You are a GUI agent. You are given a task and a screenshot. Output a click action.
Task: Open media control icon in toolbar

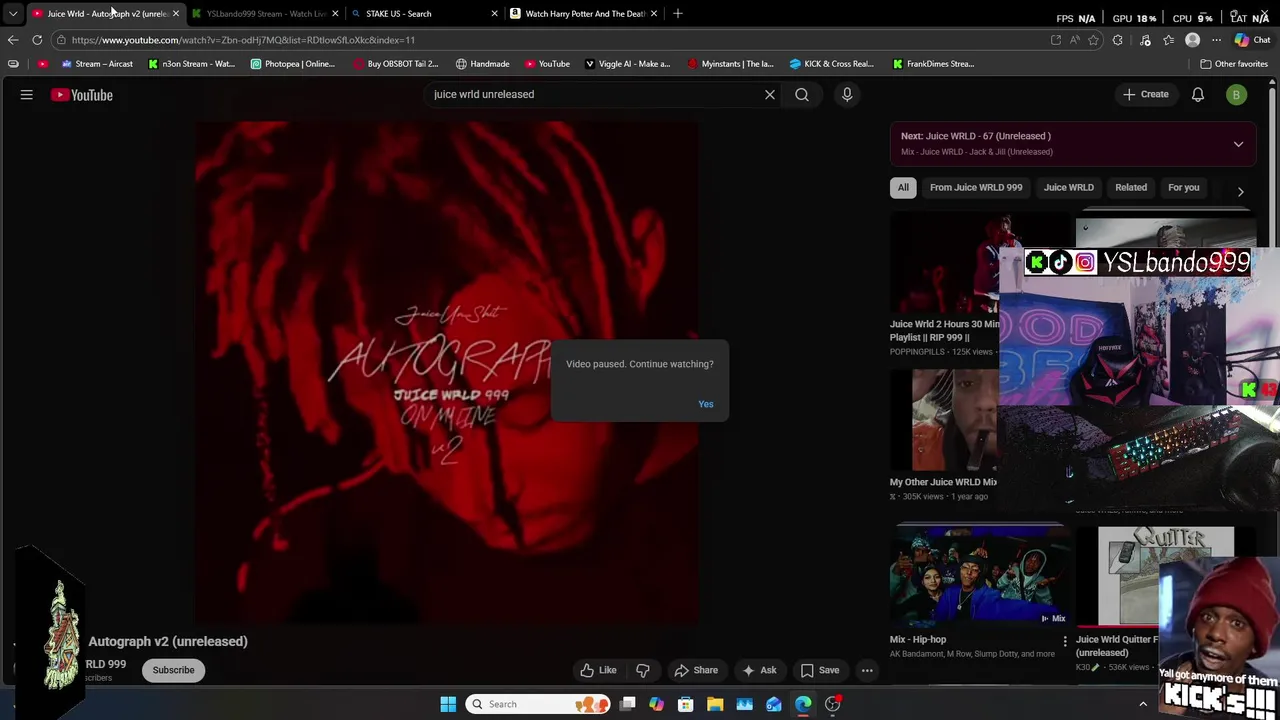tap(1145, 40)
